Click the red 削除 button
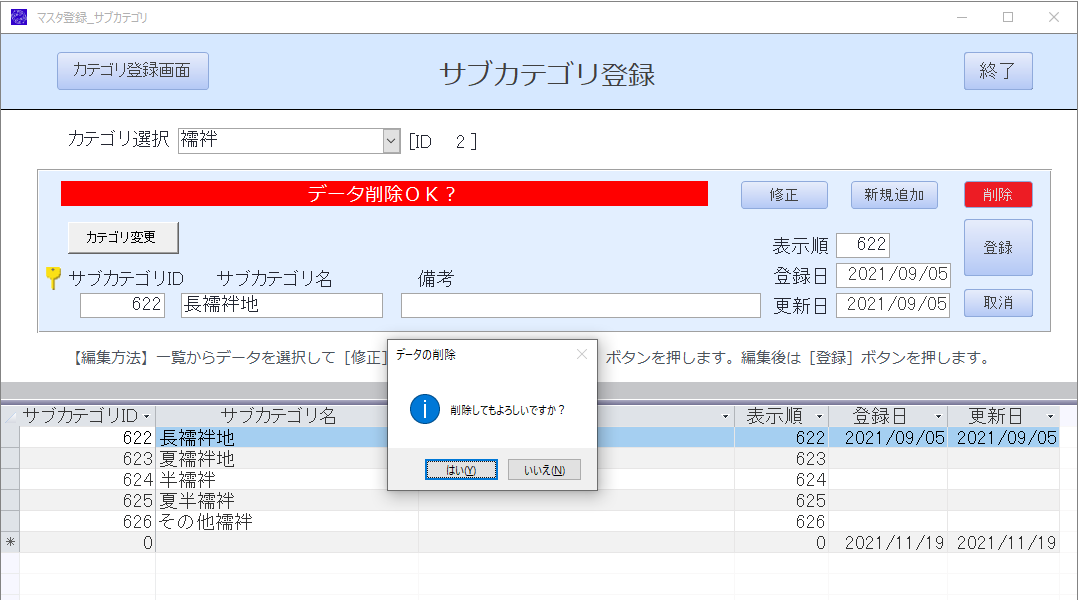Screen dimensions: 1078x600 click(x=998, y=195)
